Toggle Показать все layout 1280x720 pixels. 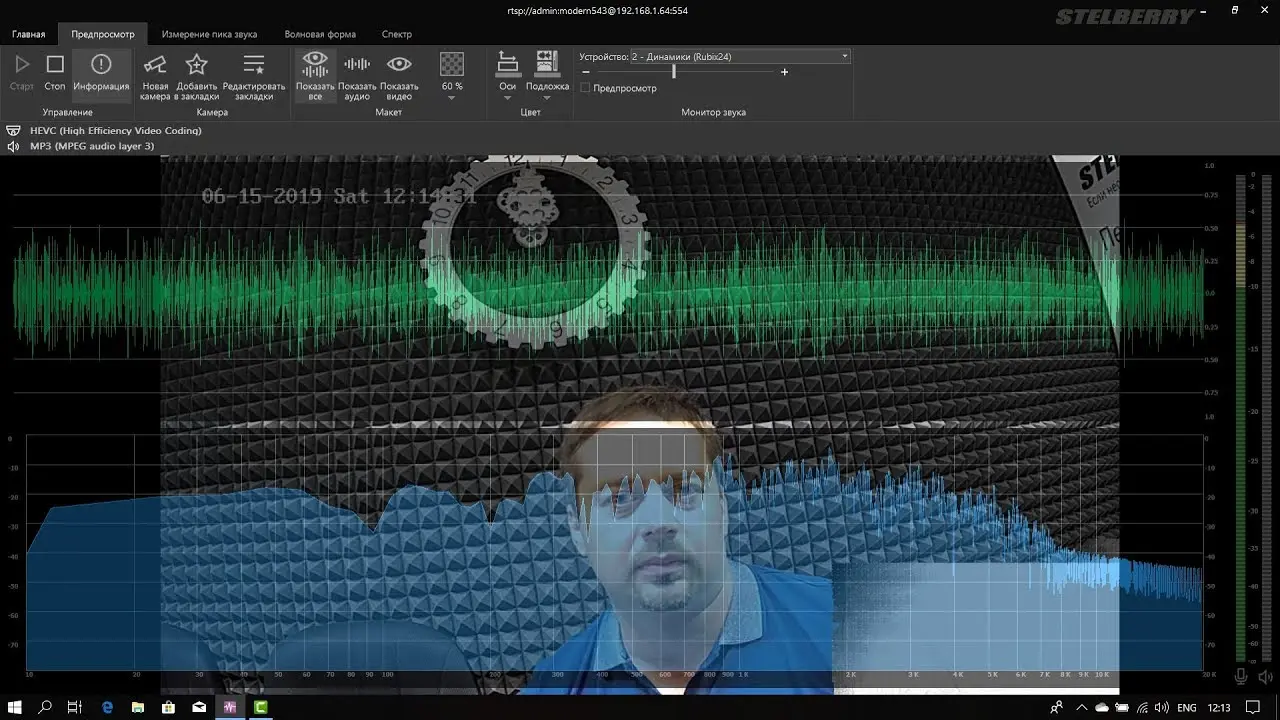[x=315, y=74]
